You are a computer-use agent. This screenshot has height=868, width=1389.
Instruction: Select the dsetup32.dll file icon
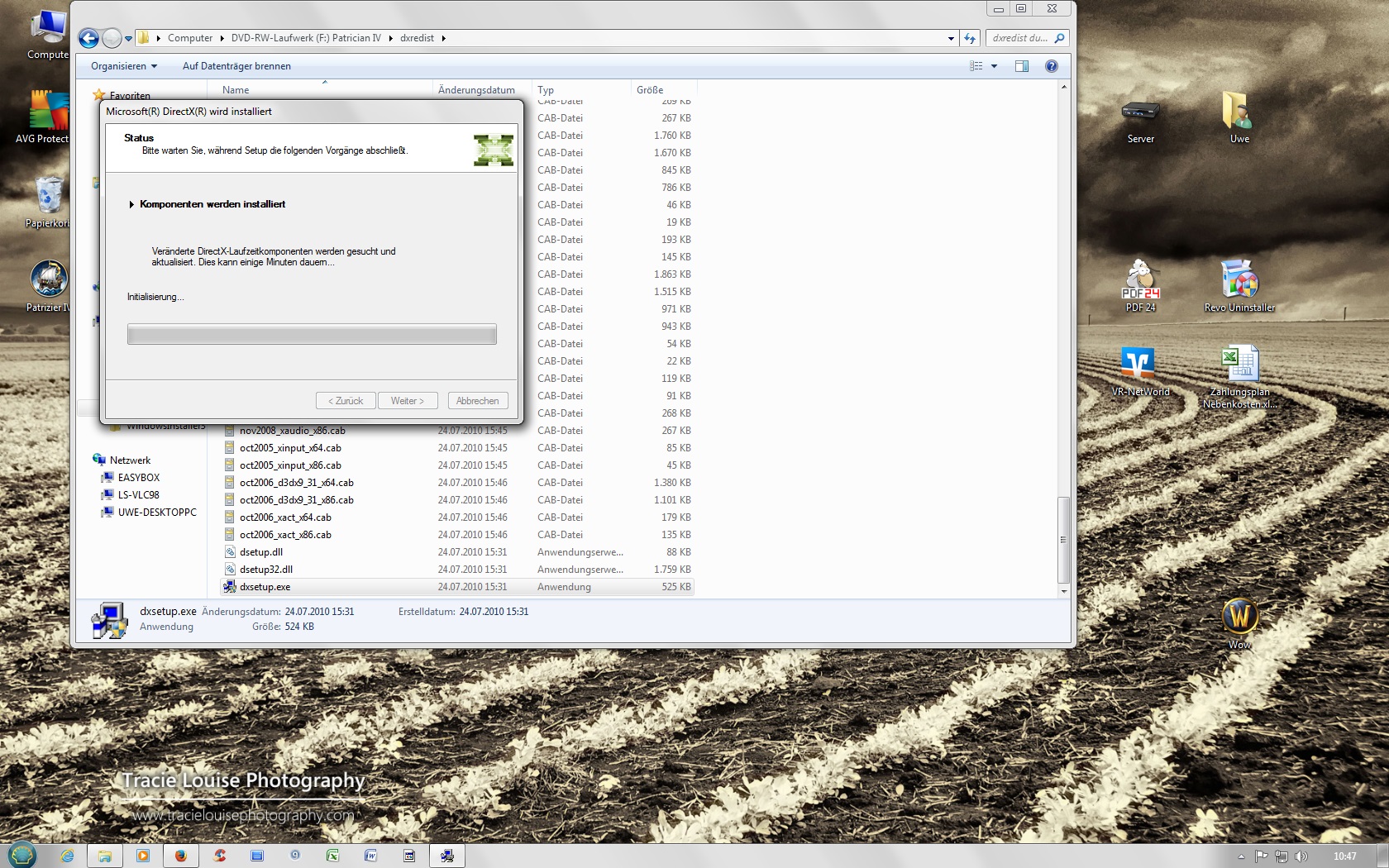click(230, 570)
